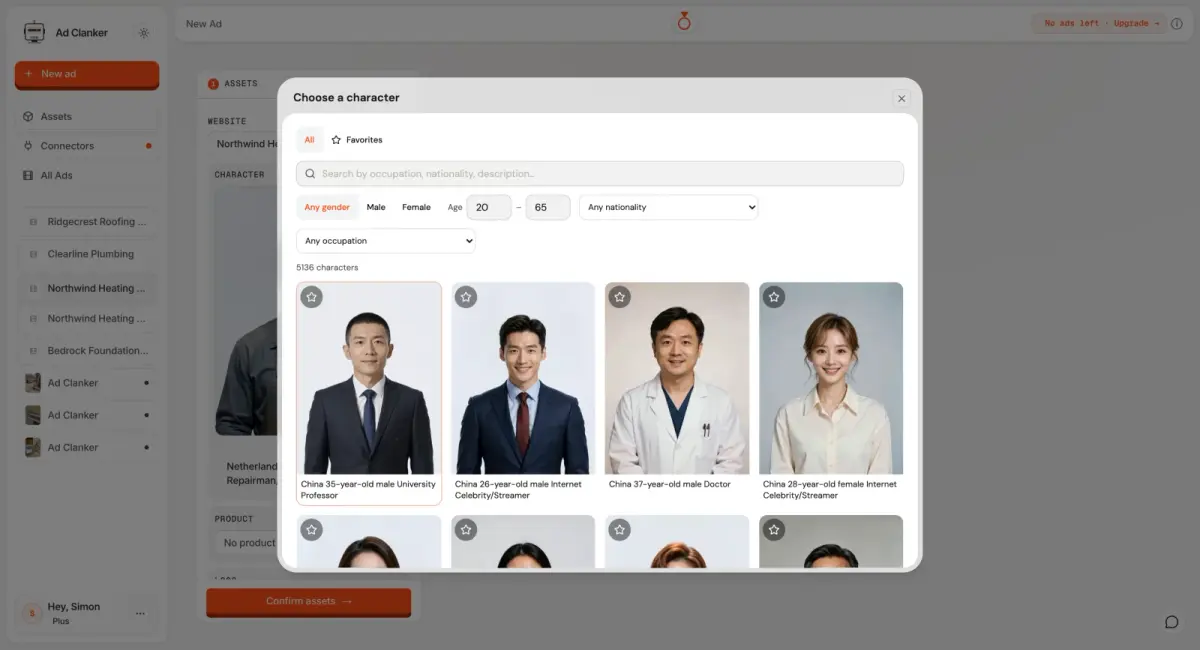Screen dimensions: 1200x650
Task: Click the 5136 characters count text
Action: (327, 268)
